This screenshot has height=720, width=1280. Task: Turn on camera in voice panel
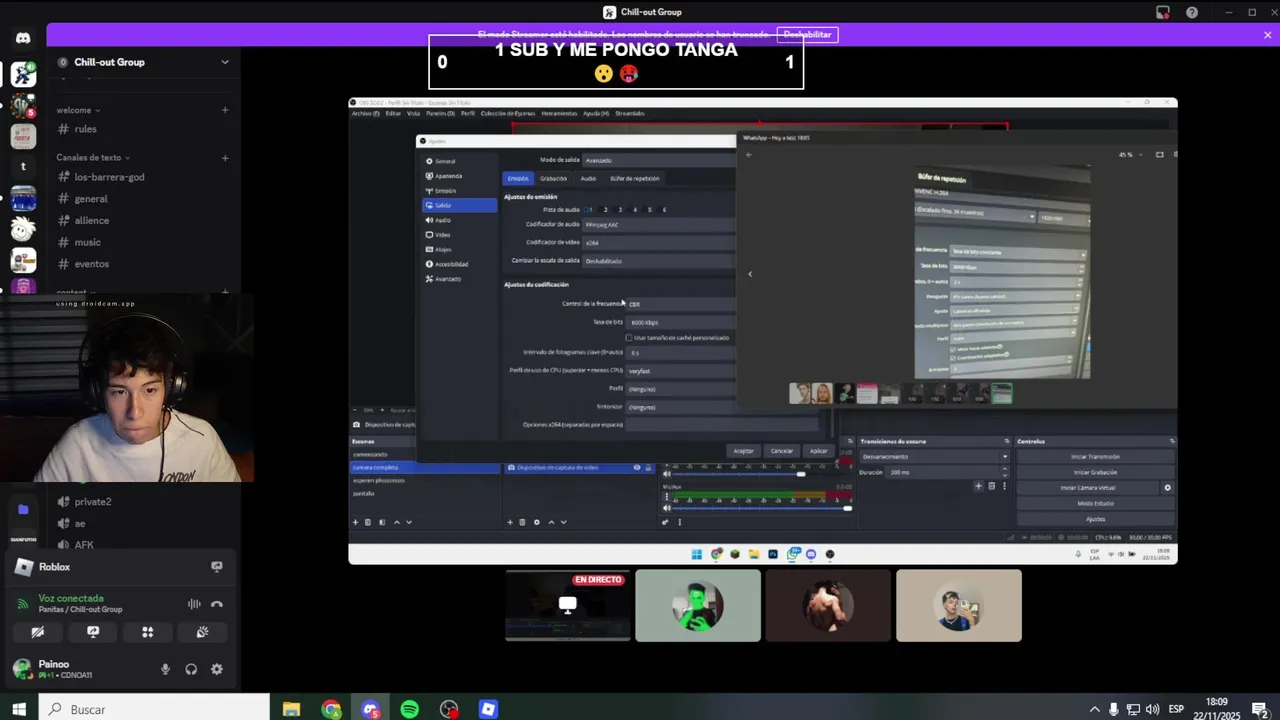38,632
